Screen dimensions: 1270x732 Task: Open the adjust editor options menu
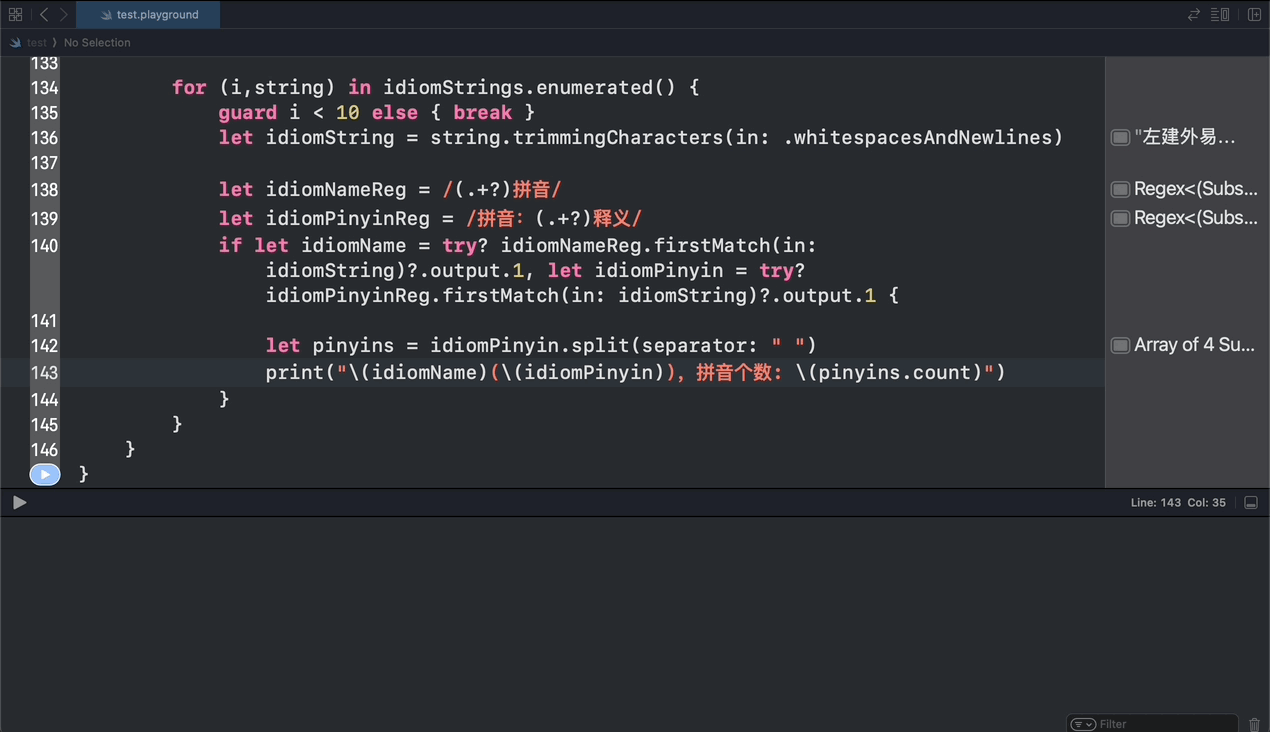point(1220,14)
